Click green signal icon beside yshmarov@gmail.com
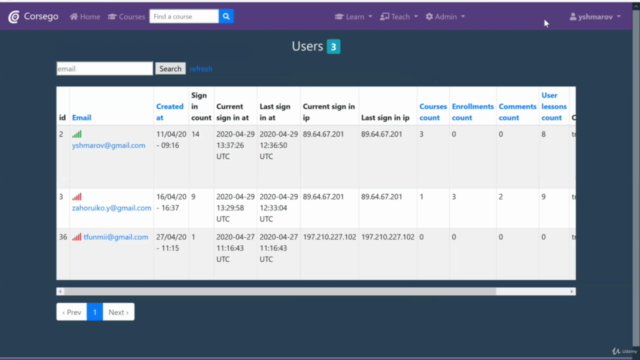 click(x=77, y=134)
